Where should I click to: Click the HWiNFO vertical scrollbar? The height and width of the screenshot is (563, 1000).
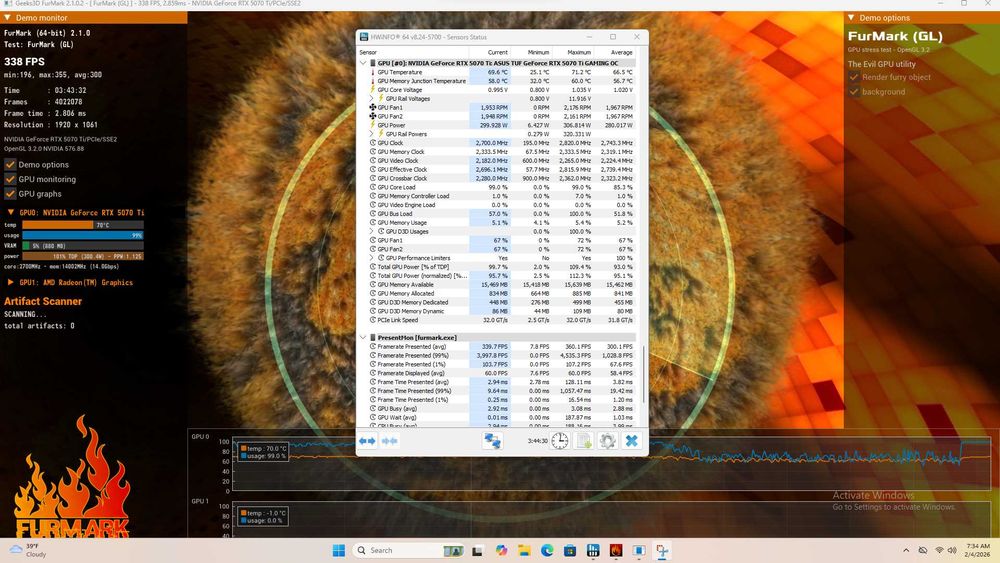pyautogui.click(x=643, y=374)
